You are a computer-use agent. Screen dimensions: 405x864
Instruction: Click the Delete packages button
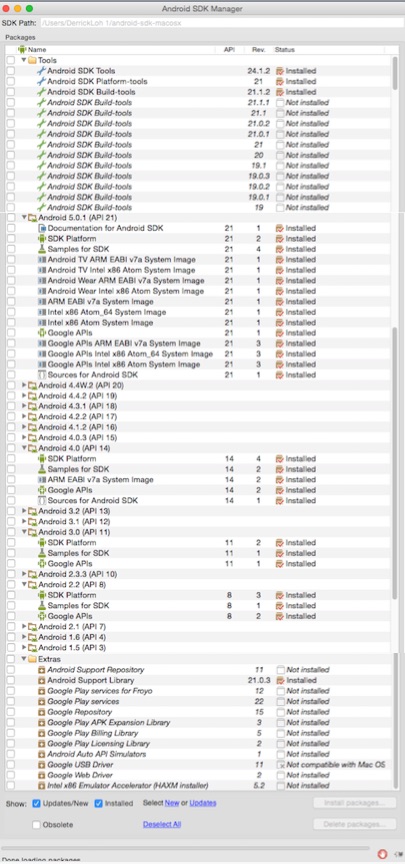pos(355,824)
